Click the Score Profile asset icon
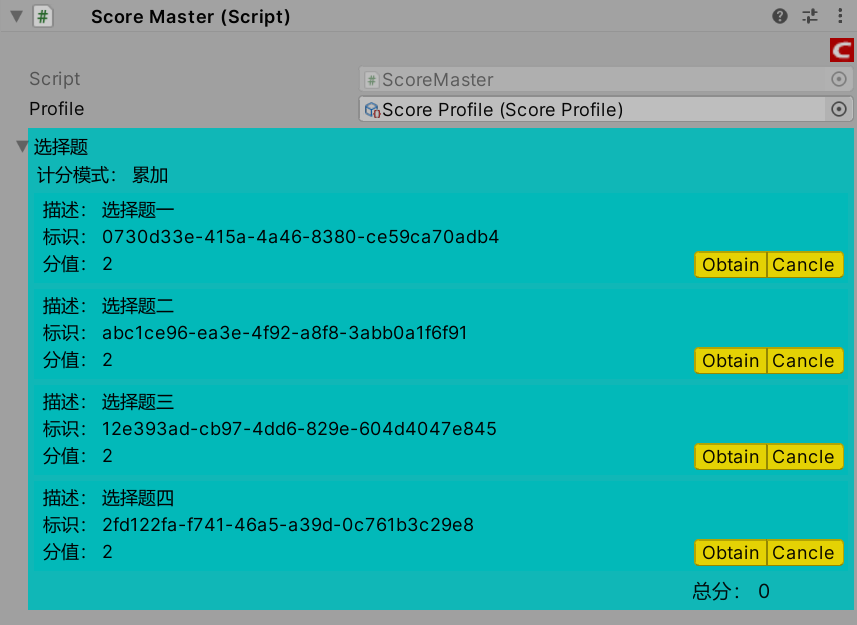857x625 pixels. point(370,109)
